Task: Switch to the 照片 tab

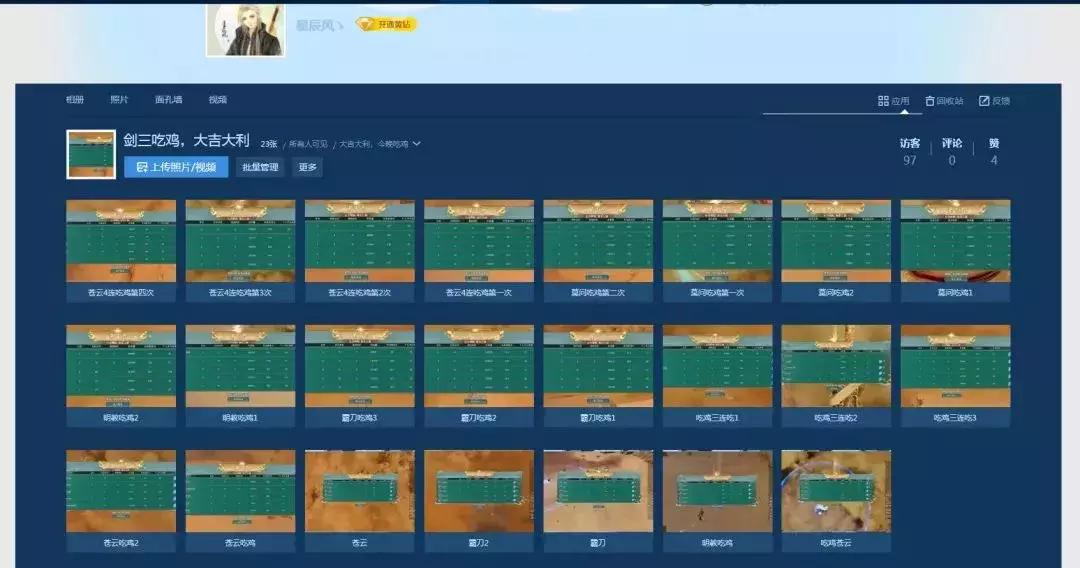Action: tap(119, 100)
